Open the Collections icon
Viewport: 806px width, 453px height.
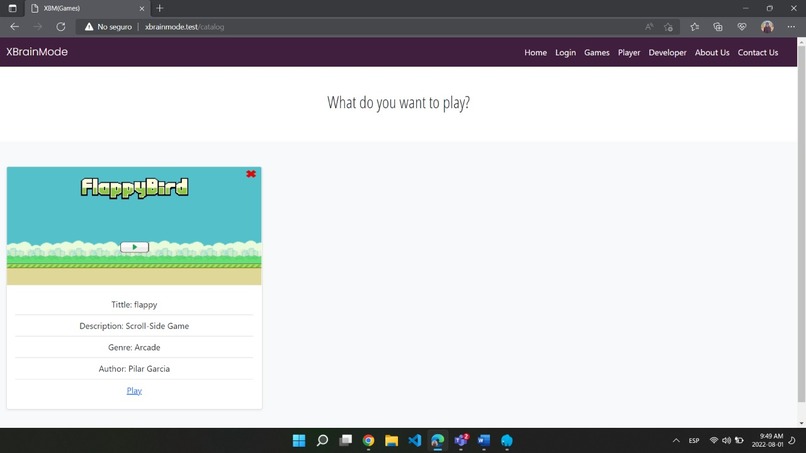pos(718,27)
